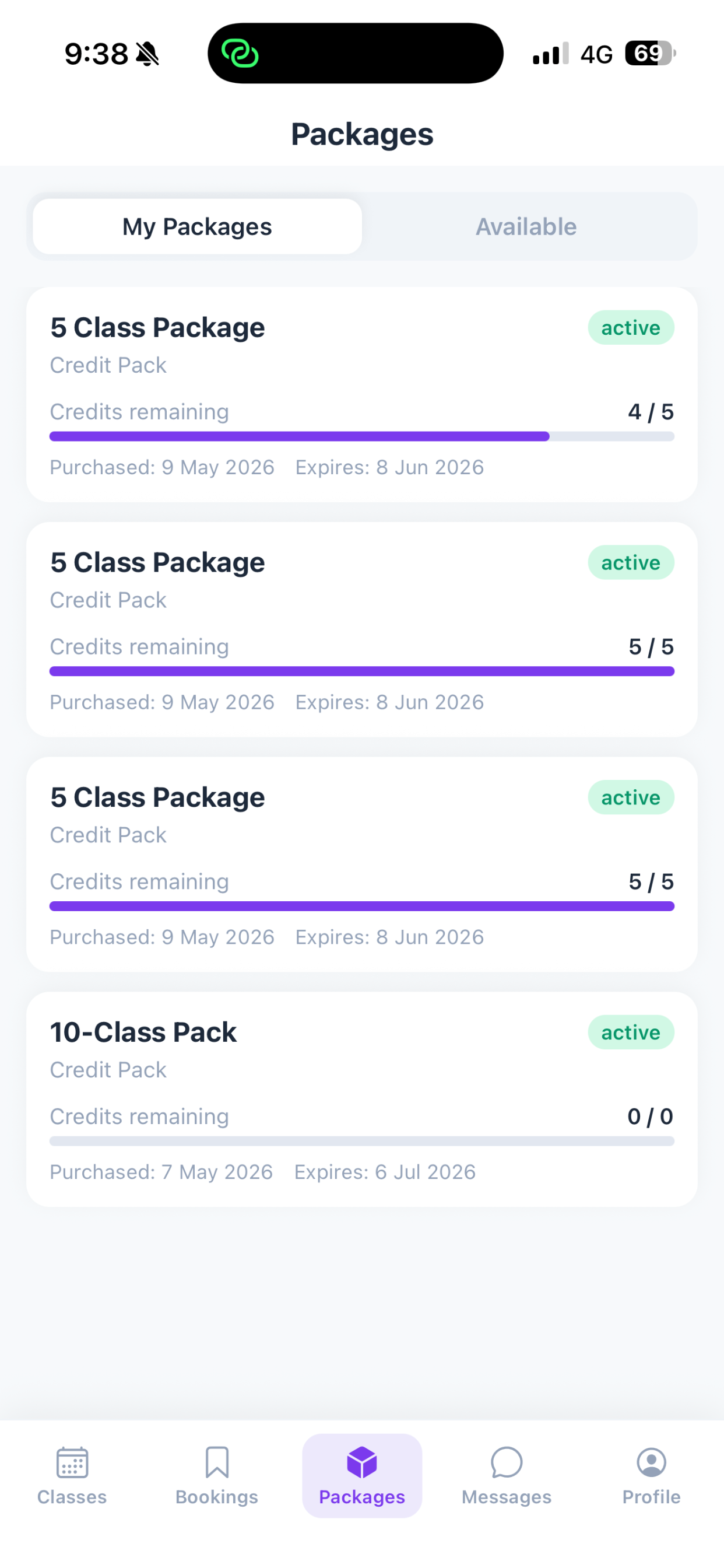Tap the green link icon in Dynamic Island
This screenshot has width=724, height=1568.
pyautogui.click(x=240, y=54)
